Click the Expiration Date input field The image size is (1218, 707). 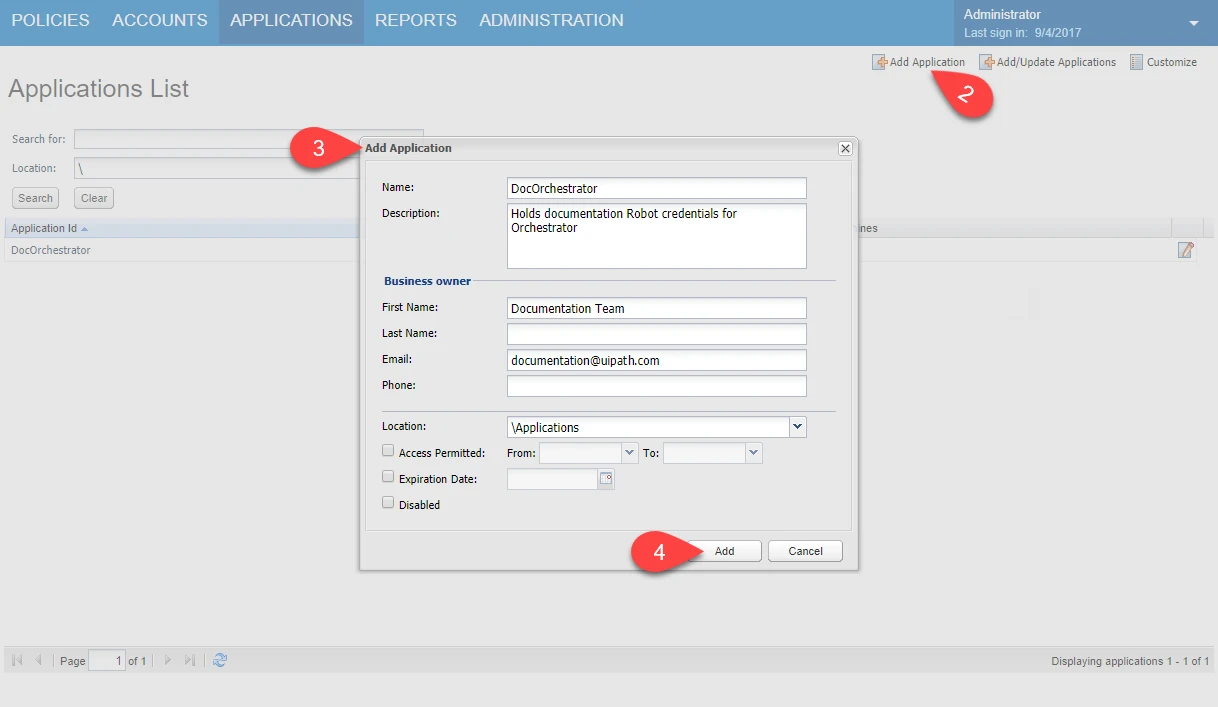point(552,479)
